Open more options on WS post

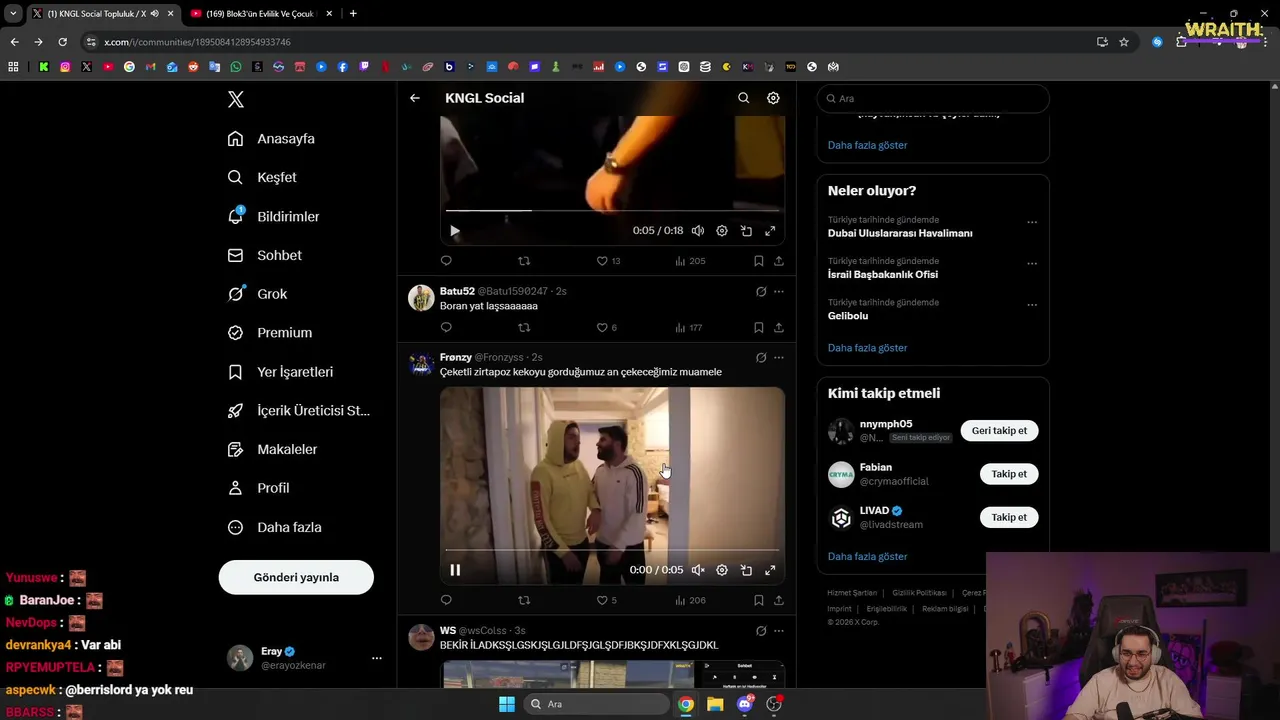[x=779, y=631]
